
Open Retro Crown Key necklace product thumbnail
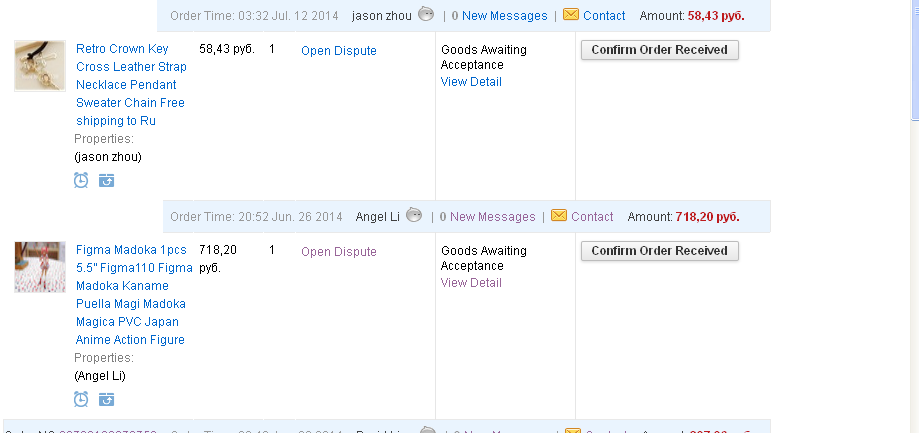click(x=40, y=66)
